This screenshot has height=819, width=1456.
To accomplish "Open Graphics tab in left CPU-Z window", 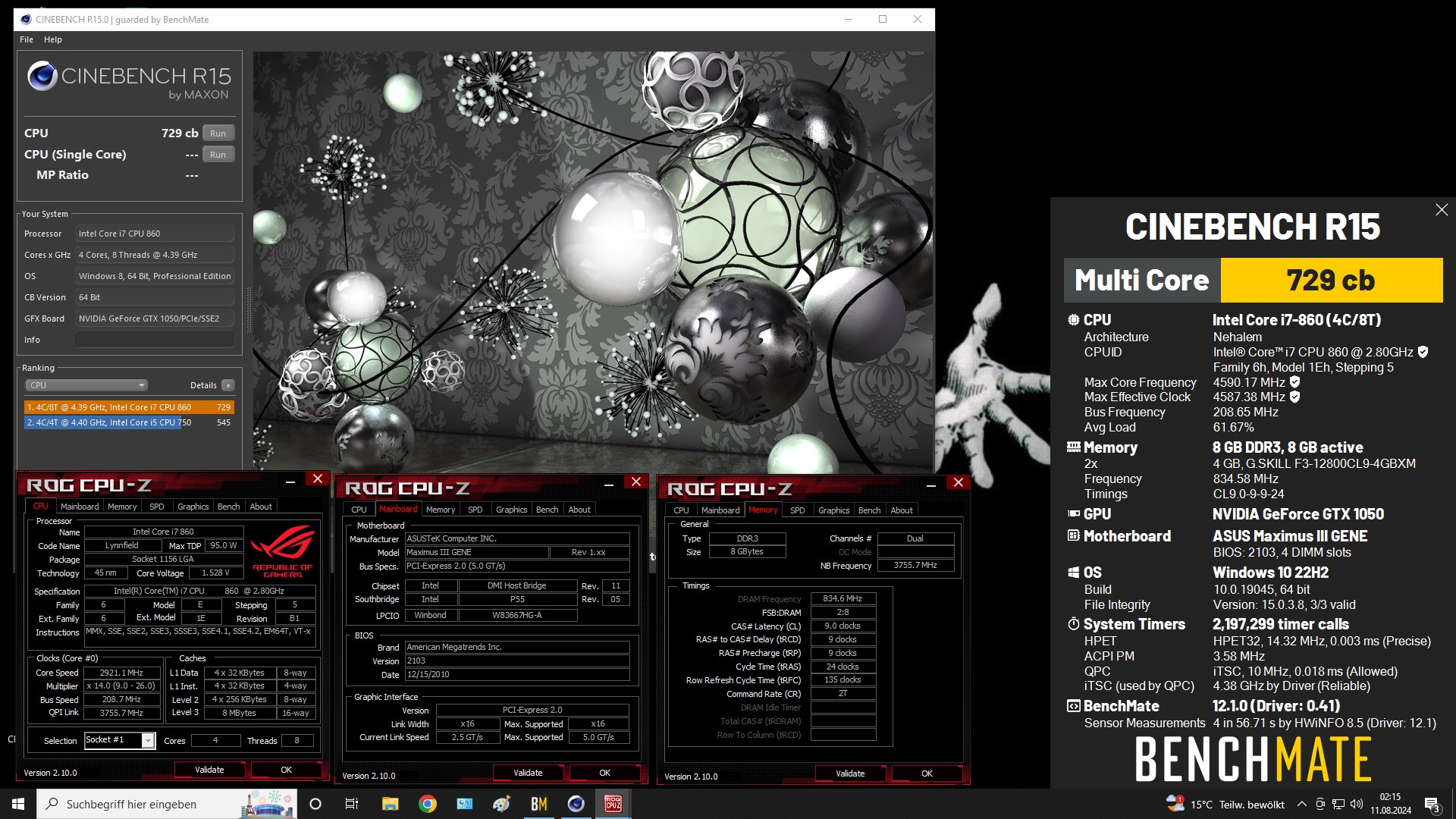I will (193, 507).
